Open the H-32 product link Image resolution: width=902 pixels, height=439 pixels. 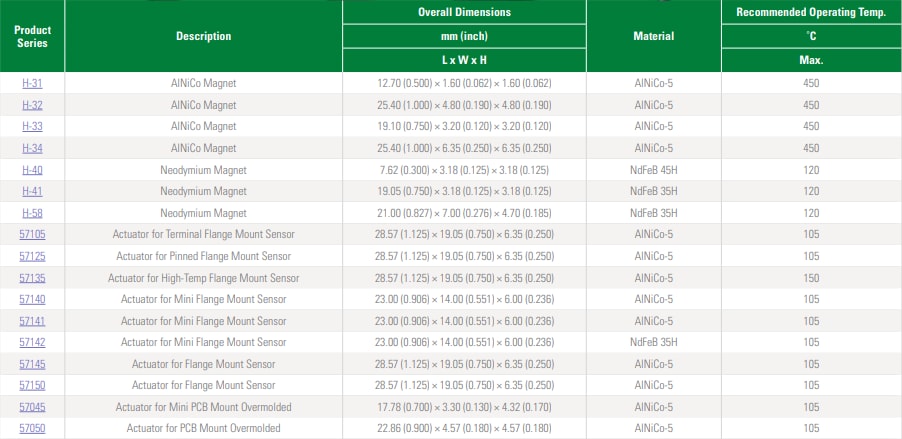pos(32,105)
